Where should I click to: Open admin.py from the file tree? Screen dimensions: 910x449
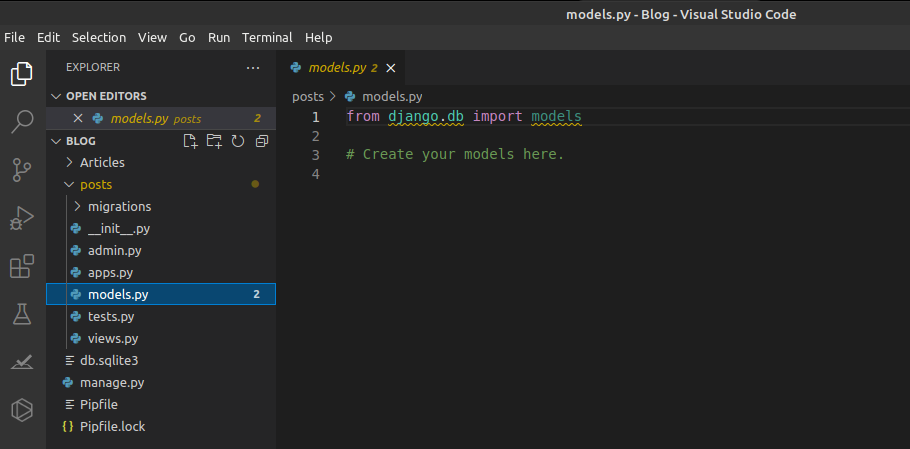click(x=115, y=251)
